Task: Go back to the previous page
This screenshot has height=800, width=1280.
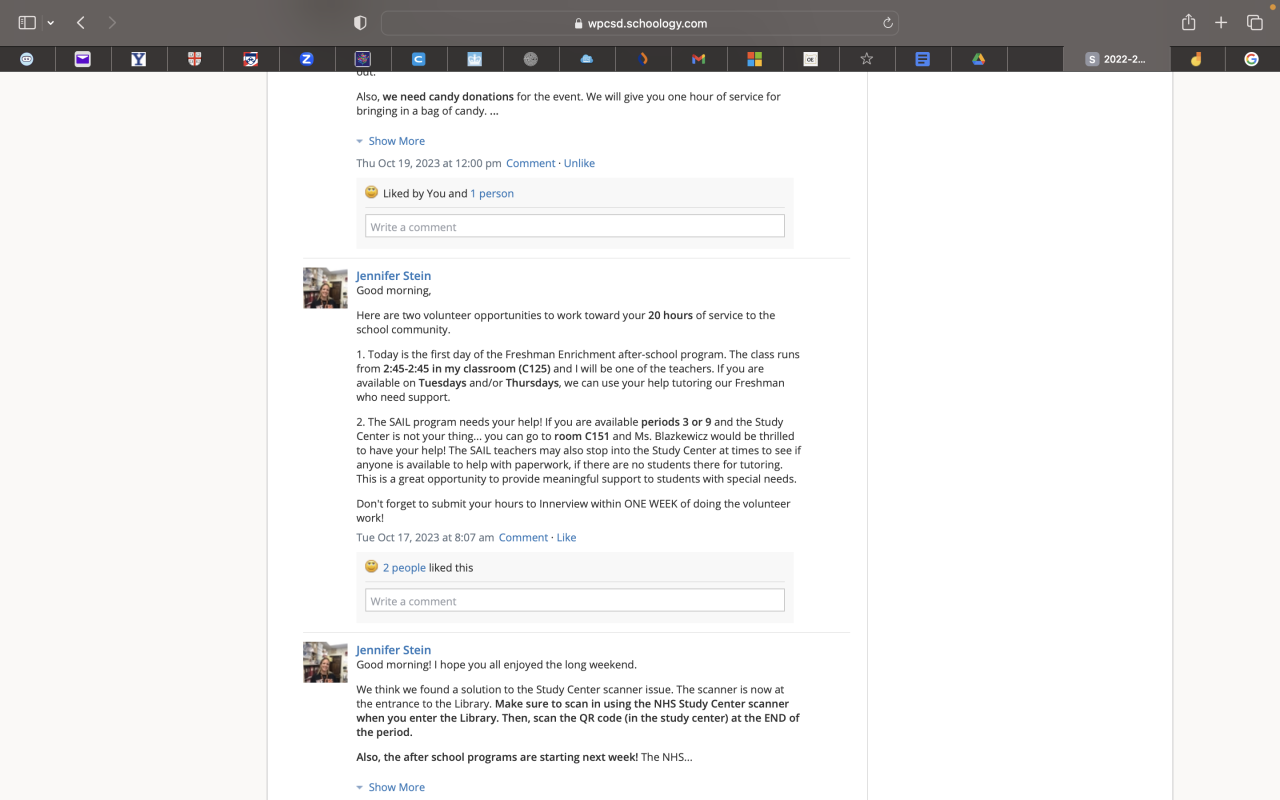Action: (x=81, y=23)
